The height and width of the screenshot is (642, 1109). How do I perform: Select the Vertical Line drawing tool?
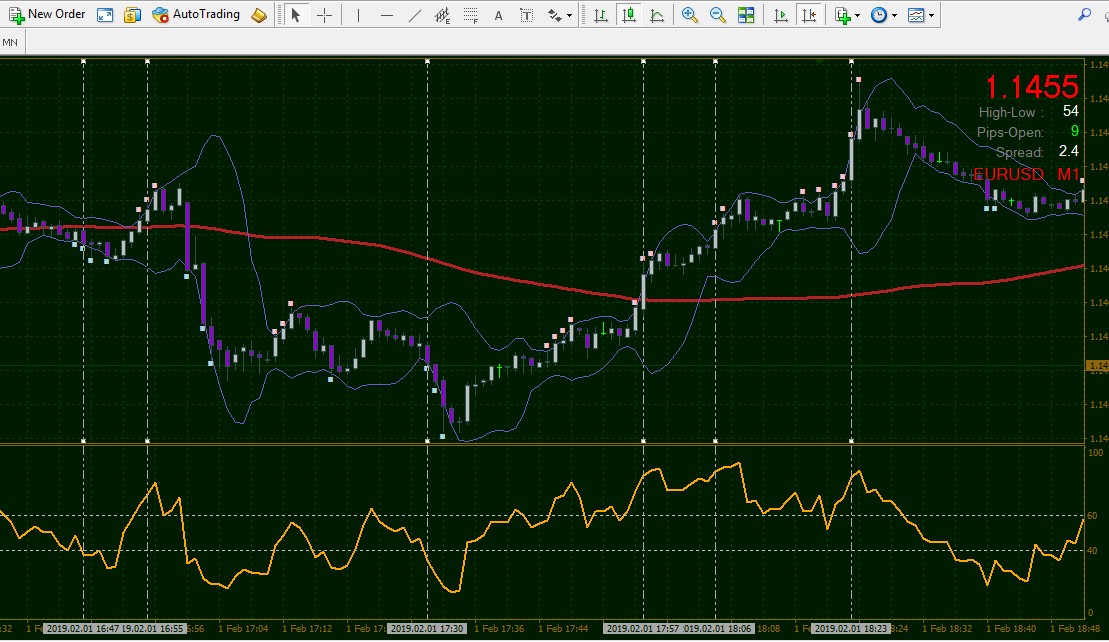[359, 14]
